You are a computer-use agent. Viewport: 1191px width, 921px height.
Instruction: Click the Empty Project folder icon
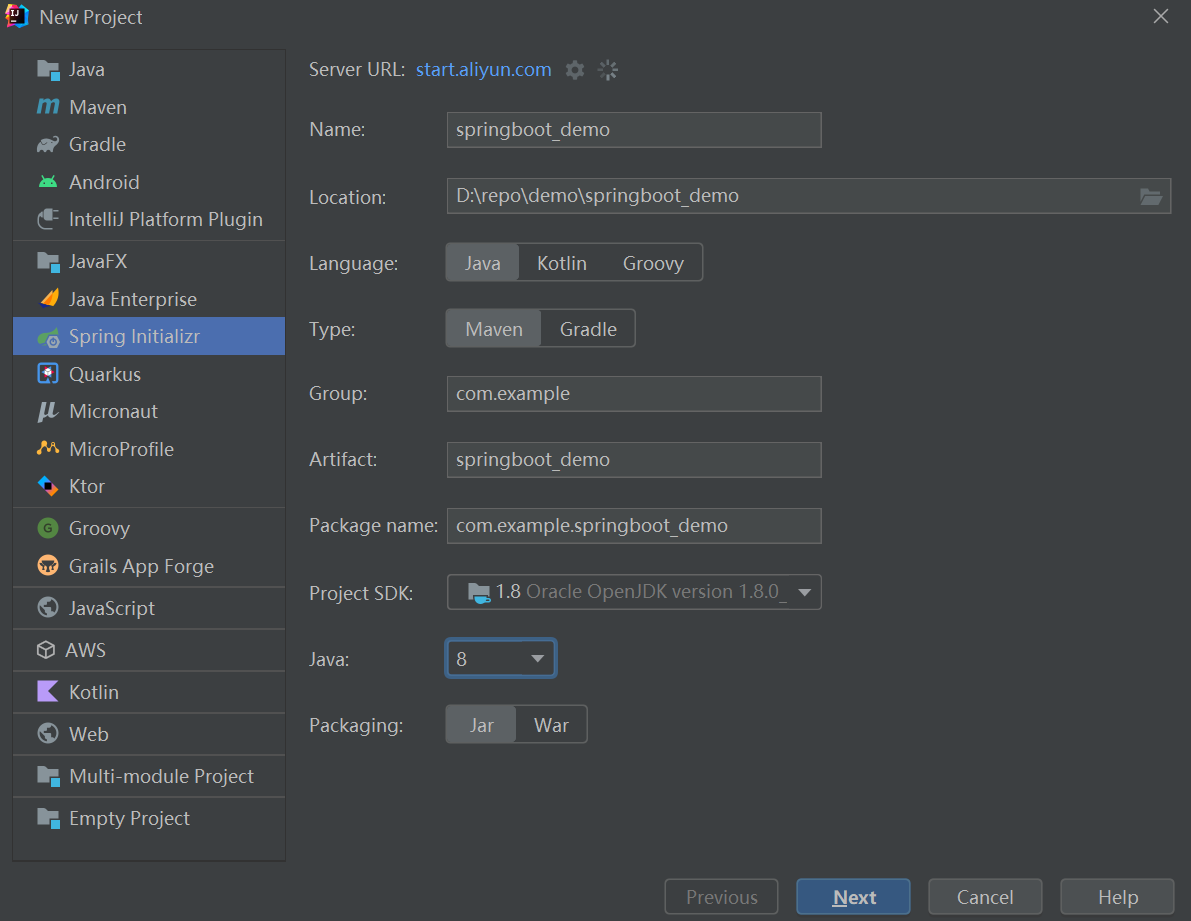click(x=48, y=818)
